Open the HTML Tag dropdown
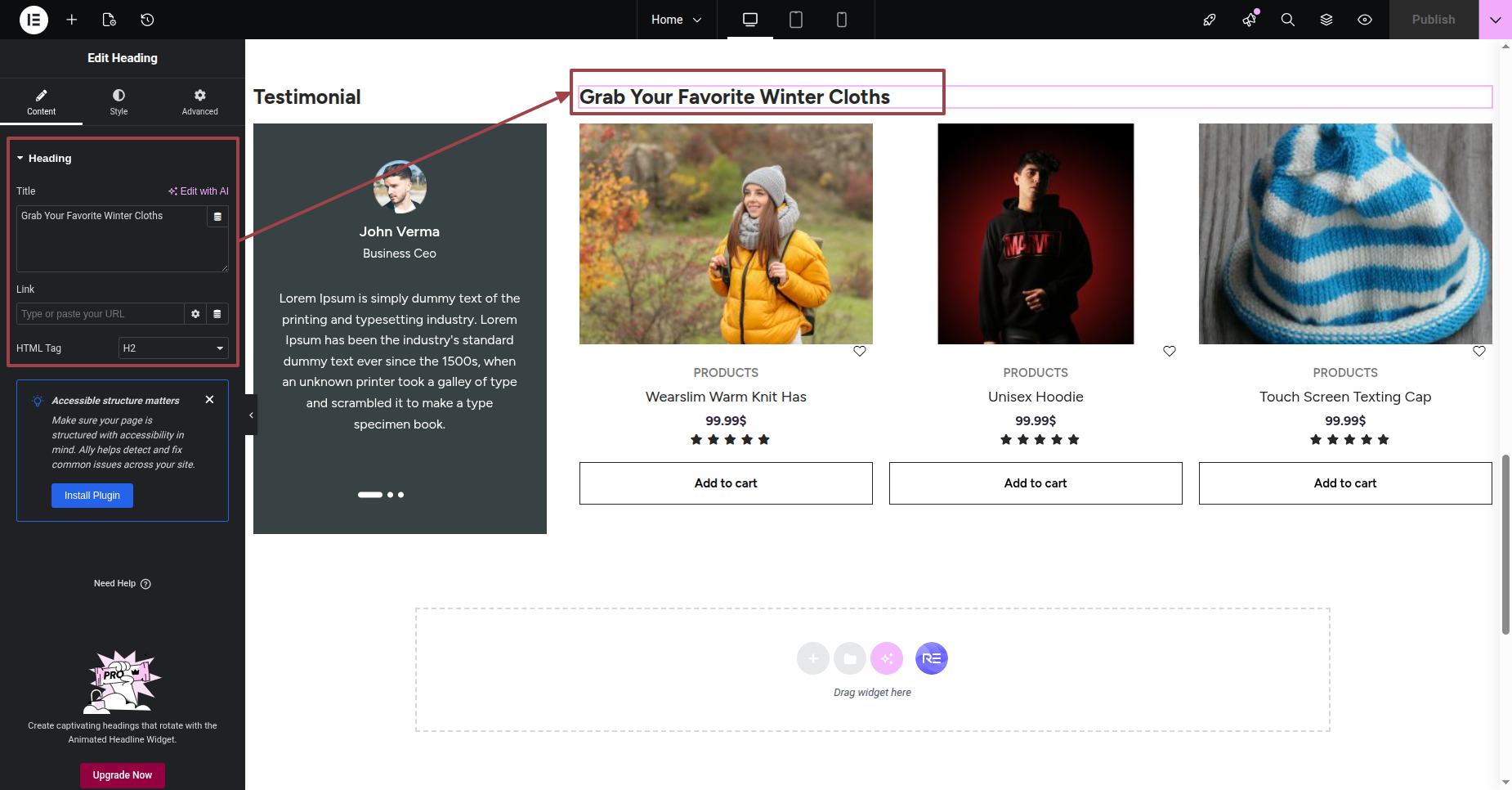 [173, 348]
